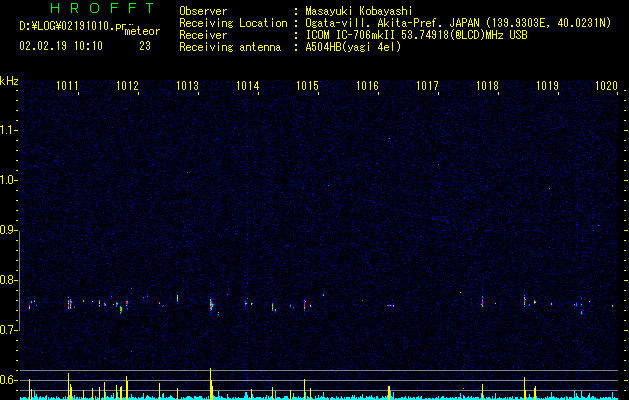Click the 'Receiver' field label
The width and height of the screenshot is (629, 400).
[203, 35]
